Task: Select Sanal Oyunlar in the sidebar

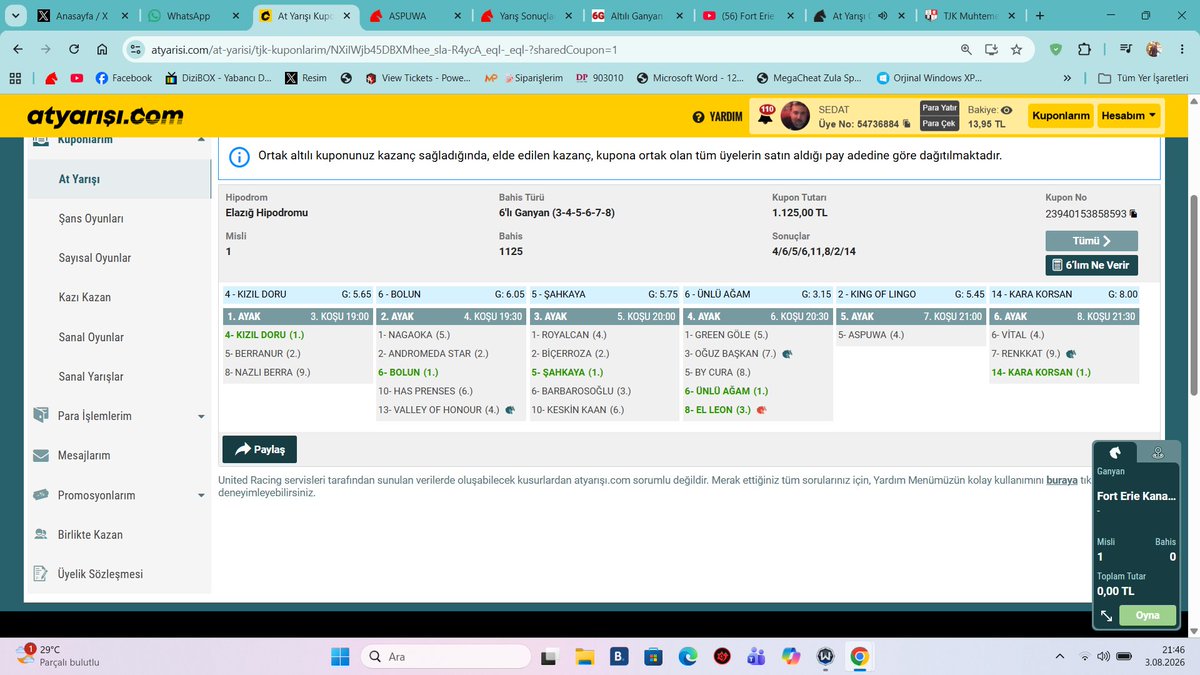Action: point(91,337)
